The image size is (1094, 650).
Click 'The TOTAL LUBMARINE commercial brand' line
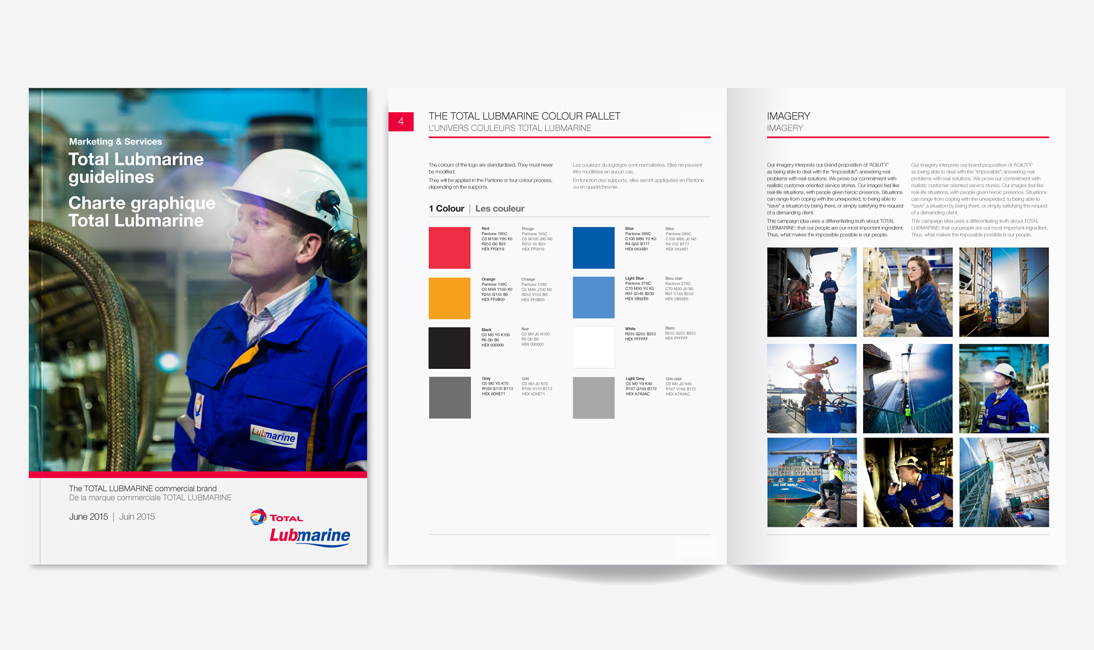coord(142,488)
